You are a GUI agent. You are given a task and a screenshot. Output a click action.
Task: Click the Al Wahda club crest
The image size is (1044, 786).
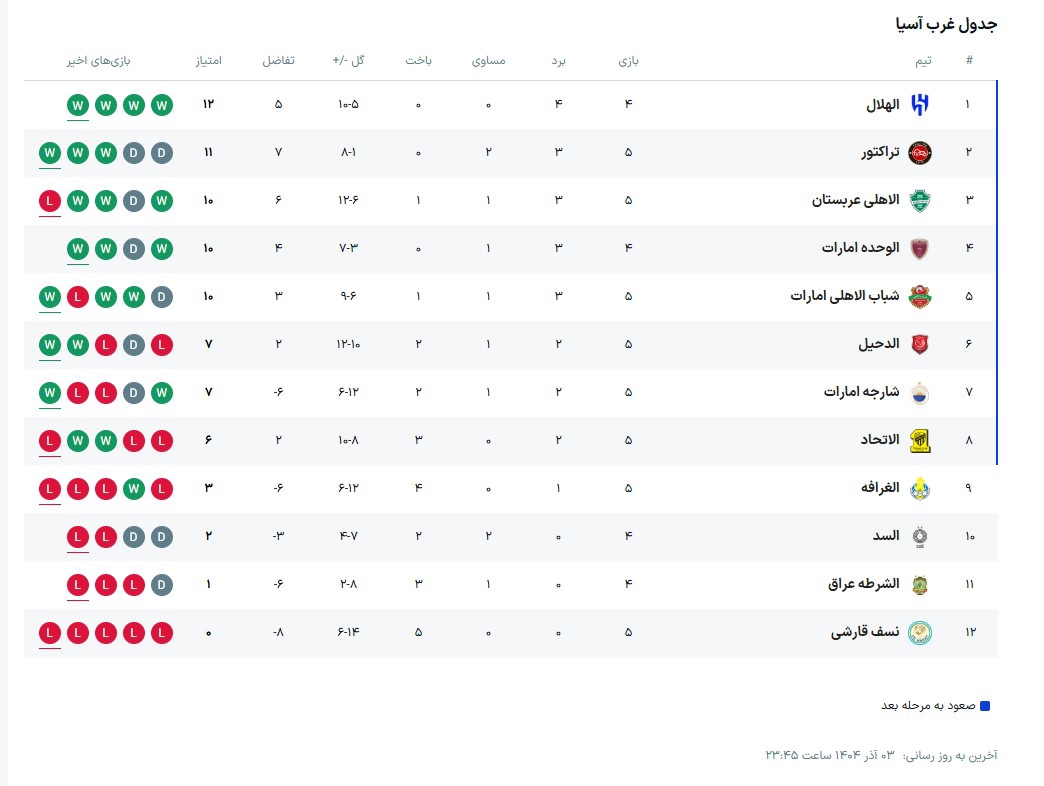[x=919, y=248]
